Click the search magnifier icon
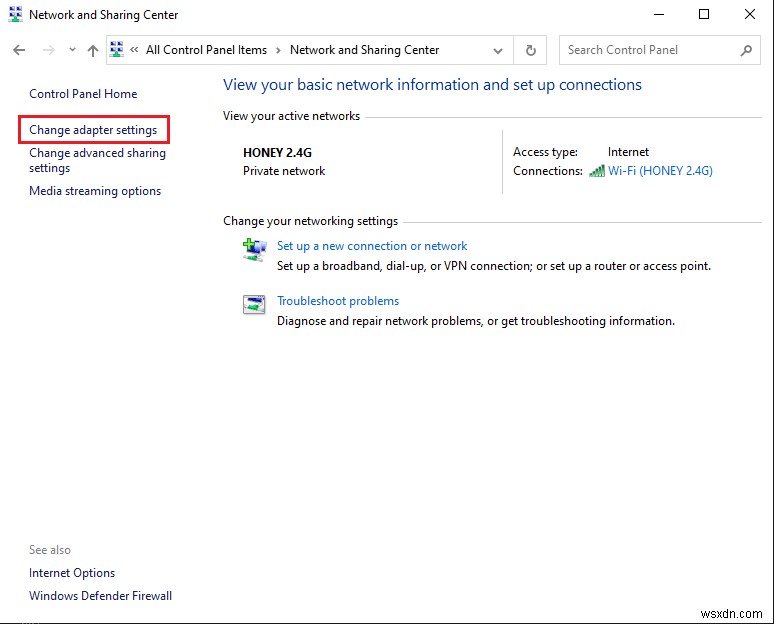Image resolution: width=774 pixels, height=624 pixels. click(x=746, y=50)
